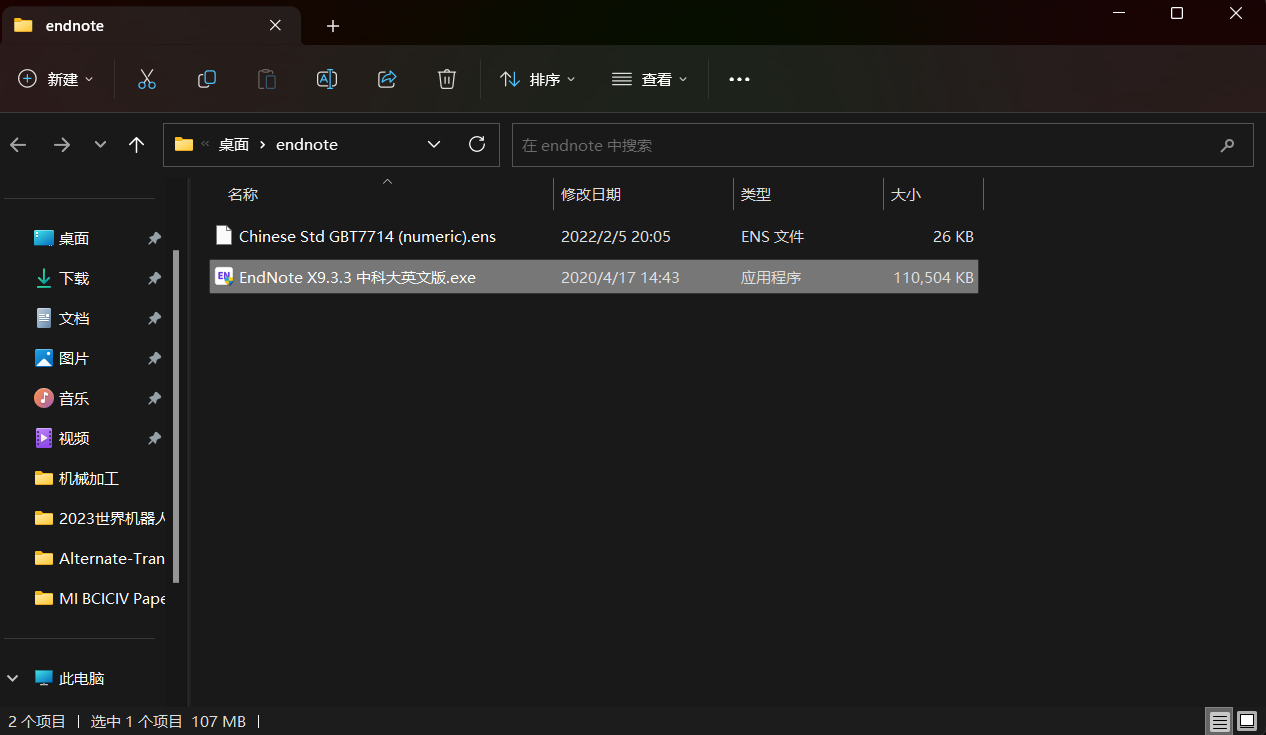Go up one folder level

click(137, 145)
